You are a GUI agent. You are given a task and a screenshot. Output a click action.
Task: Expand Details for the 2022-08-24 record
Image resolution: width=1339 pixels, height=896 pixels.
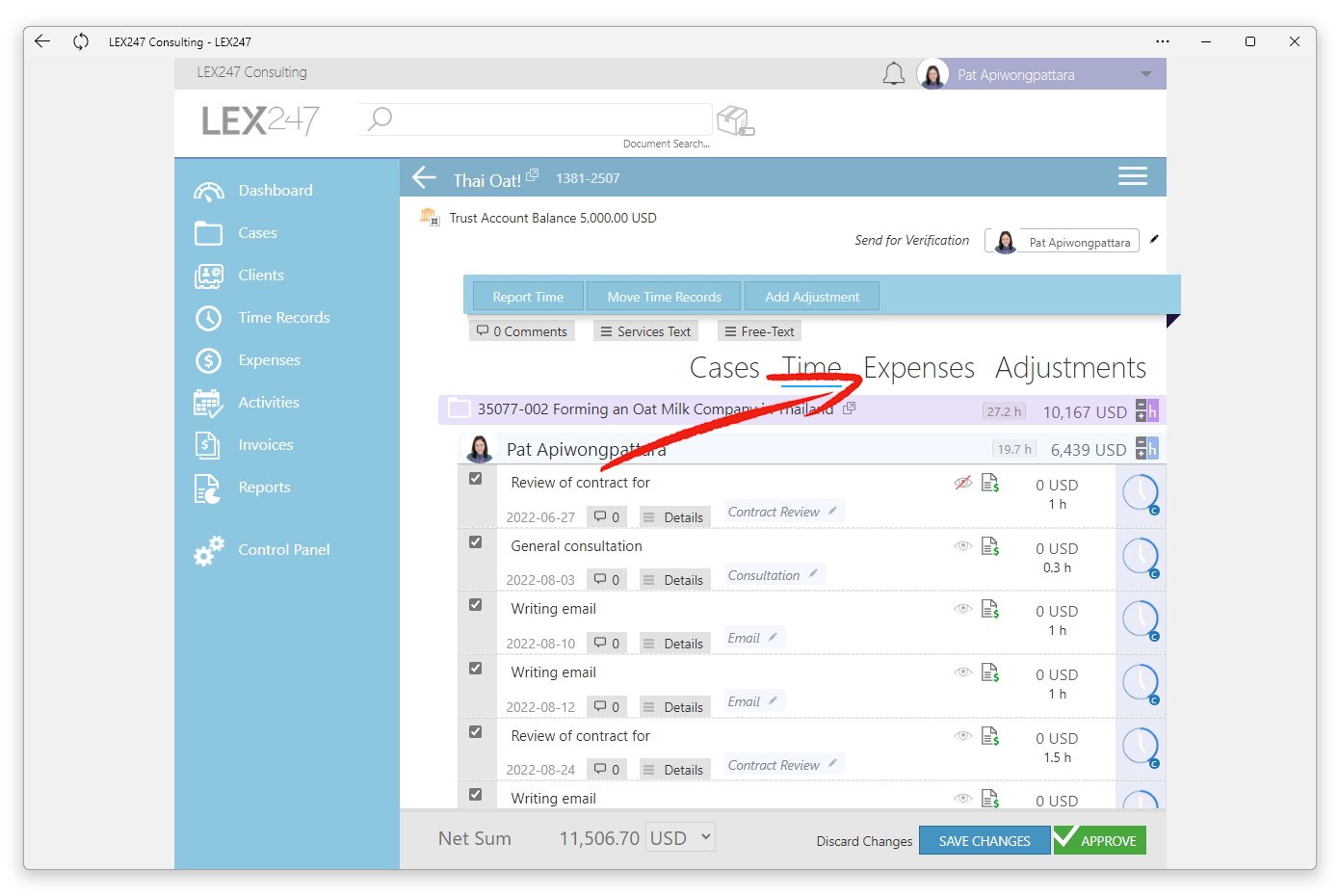pos(674,769)
